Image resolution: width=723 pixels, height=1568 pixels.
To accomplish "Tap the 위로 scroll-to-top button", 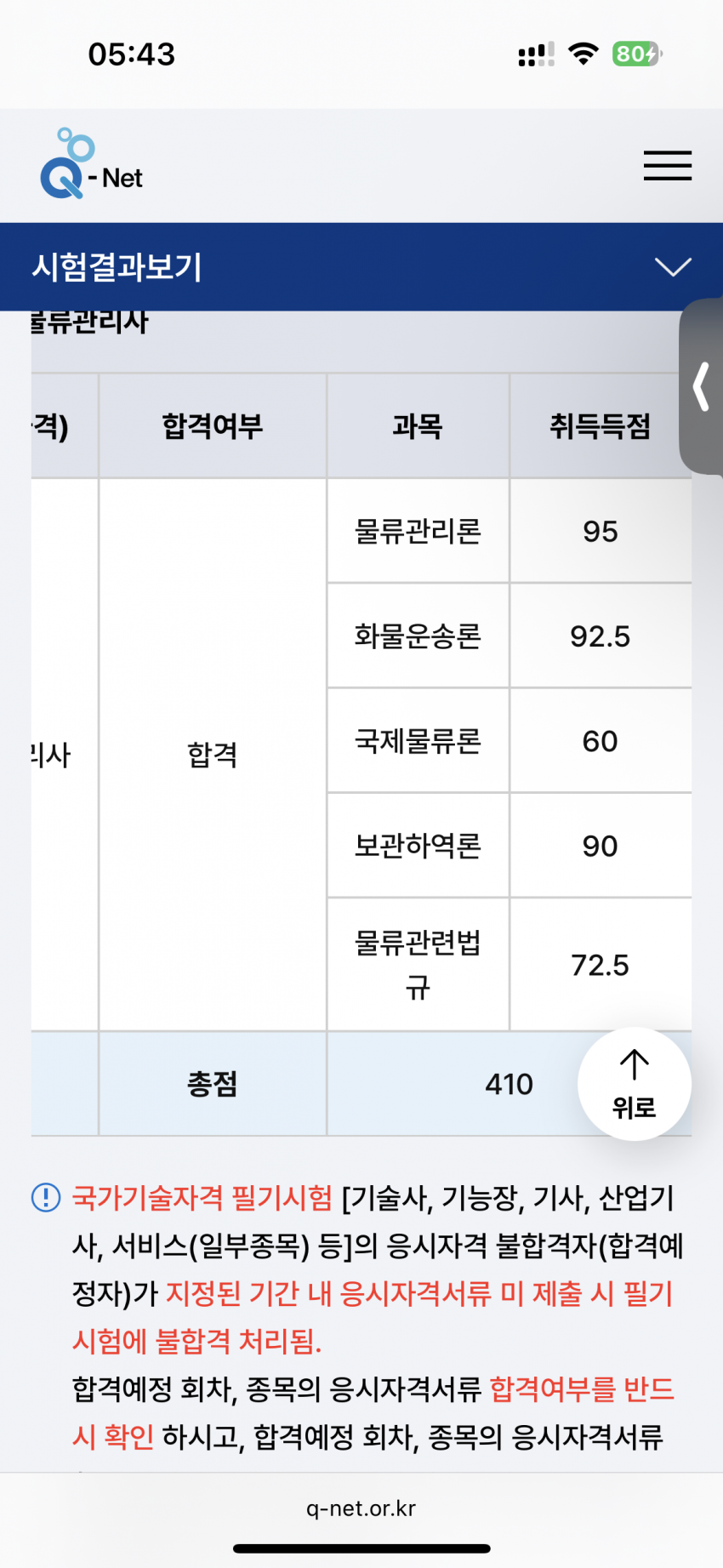I will (x=635, y=1084).
